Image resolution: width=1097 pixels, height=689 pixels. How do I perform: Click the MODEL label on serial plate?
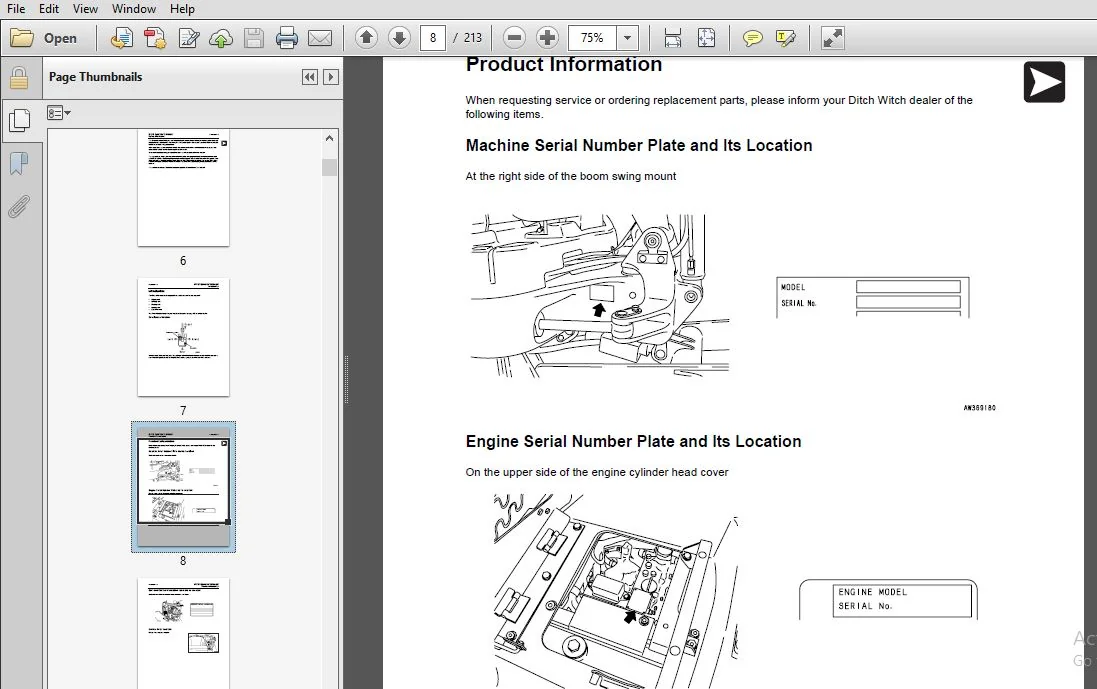[x=793, y=287]
